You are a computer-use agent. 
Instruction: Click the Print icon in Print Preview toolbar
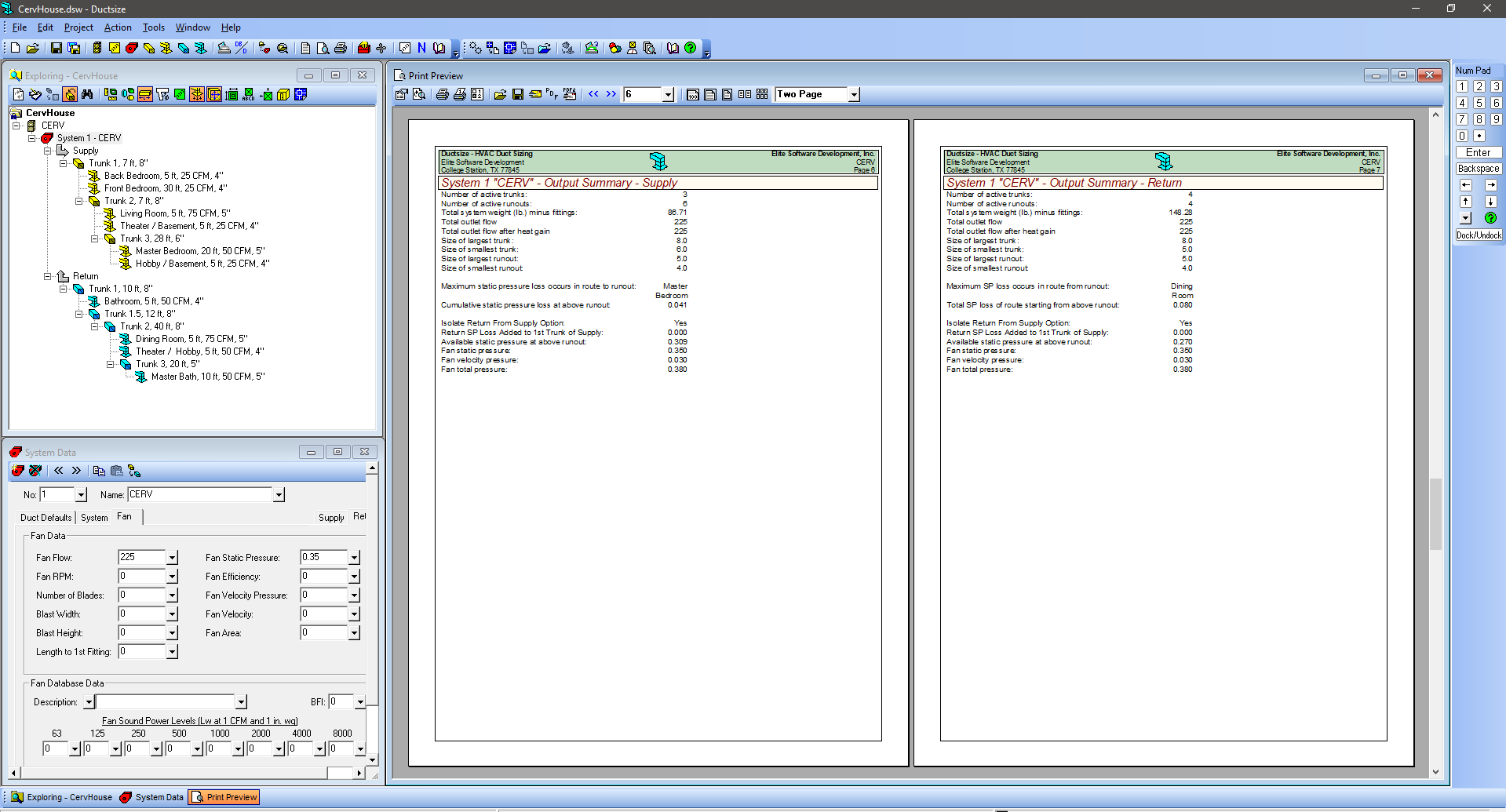pyautogui.click(x=443, y=94)
